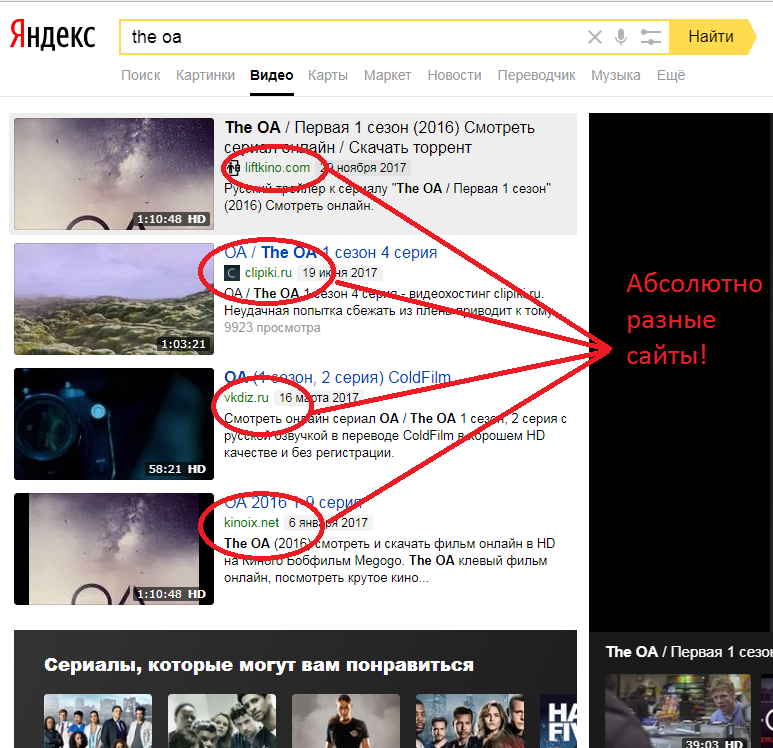Click the Найти search button

coord(711,36)
